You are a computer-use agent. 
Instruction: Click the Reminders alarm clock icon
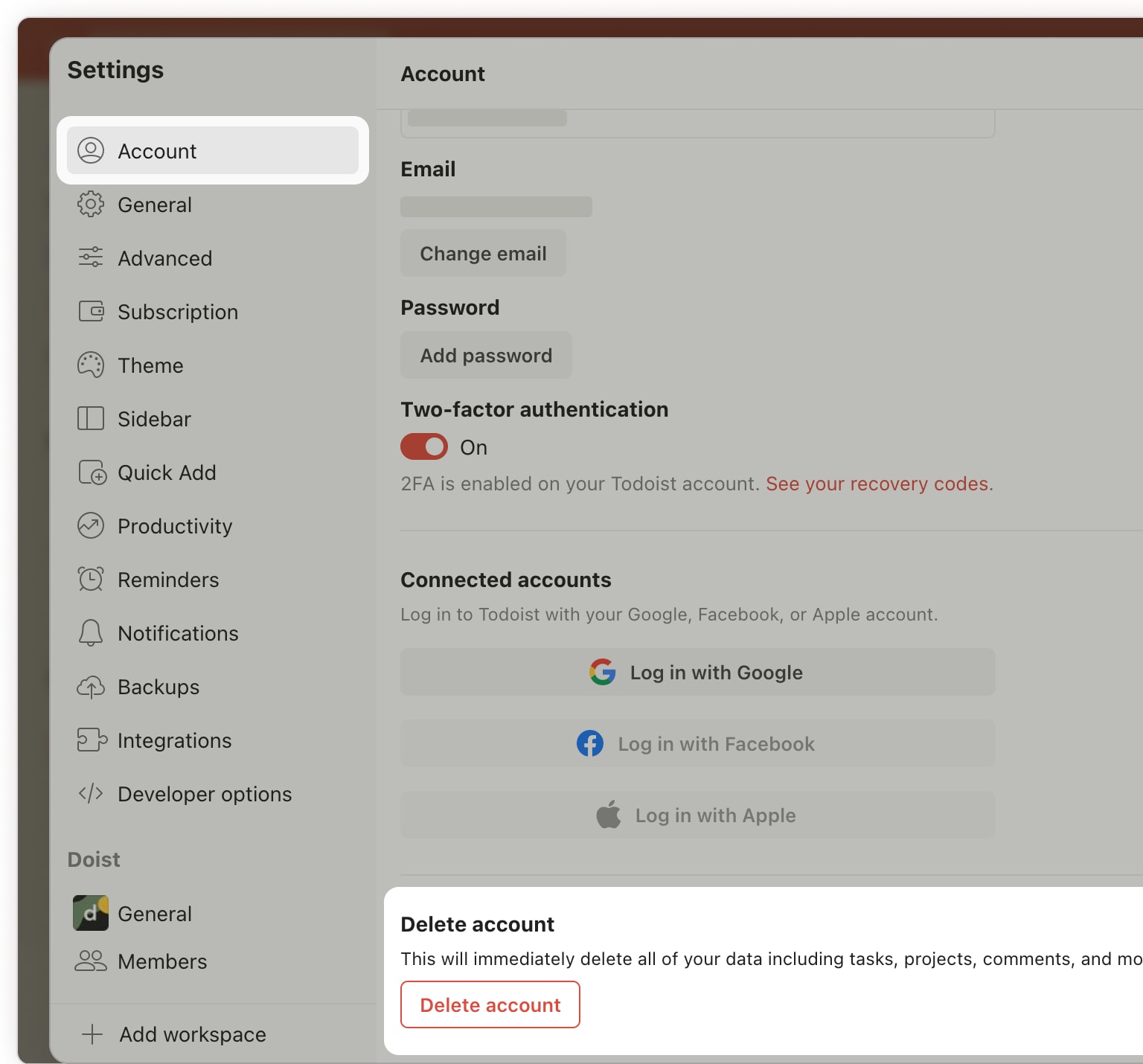91,579
